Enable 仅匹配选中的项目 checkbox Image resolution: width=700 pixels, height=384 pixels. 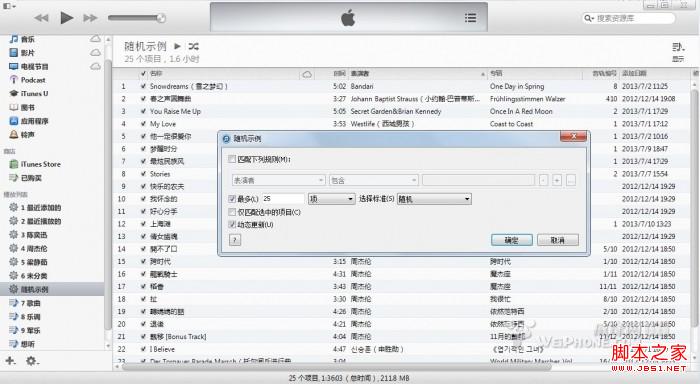point(232,212)
